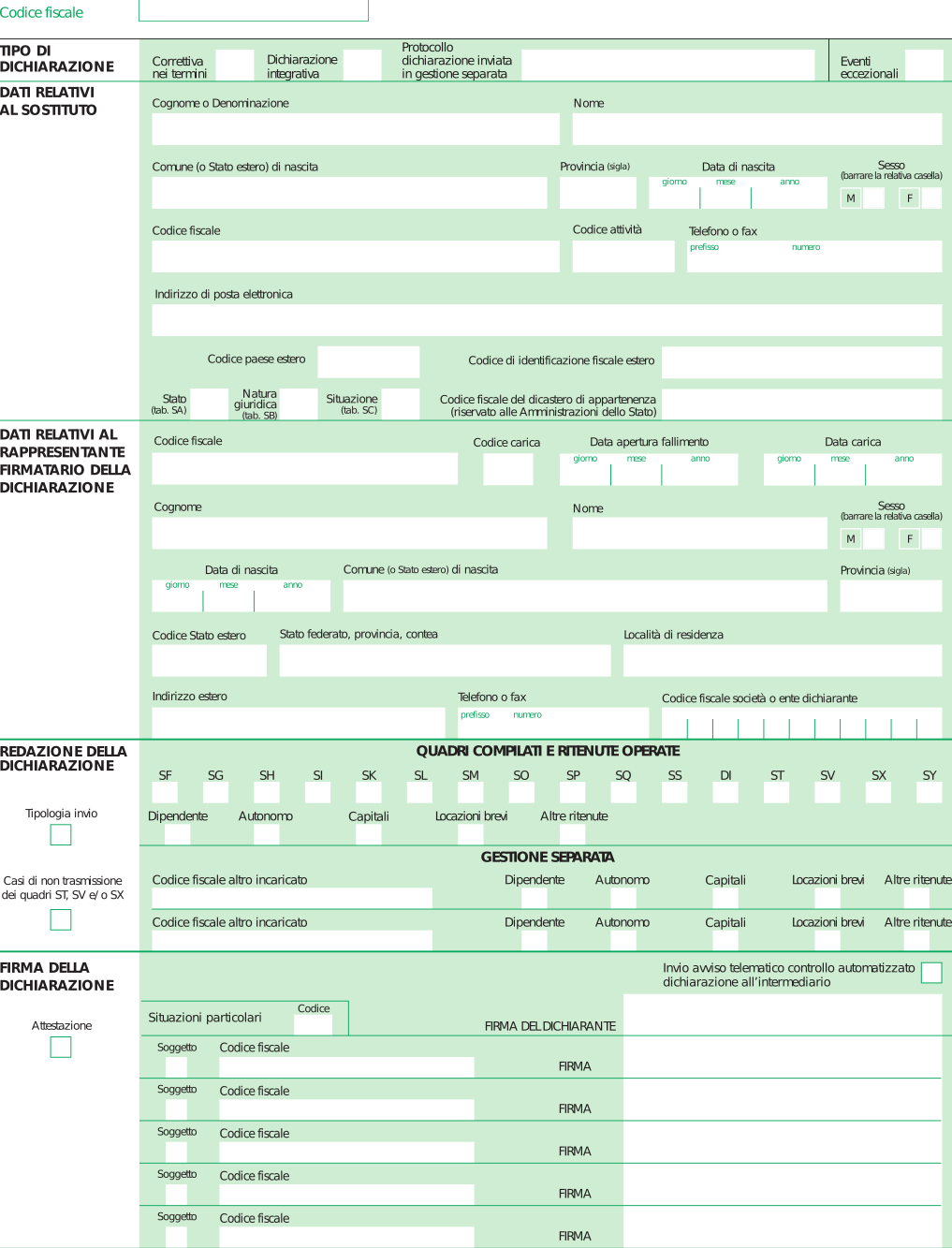The width and height of the screenshot is (952, 1248).
Task: Focus the Indirizzo di posta elettronica field
Action: [x=547, y=320]
